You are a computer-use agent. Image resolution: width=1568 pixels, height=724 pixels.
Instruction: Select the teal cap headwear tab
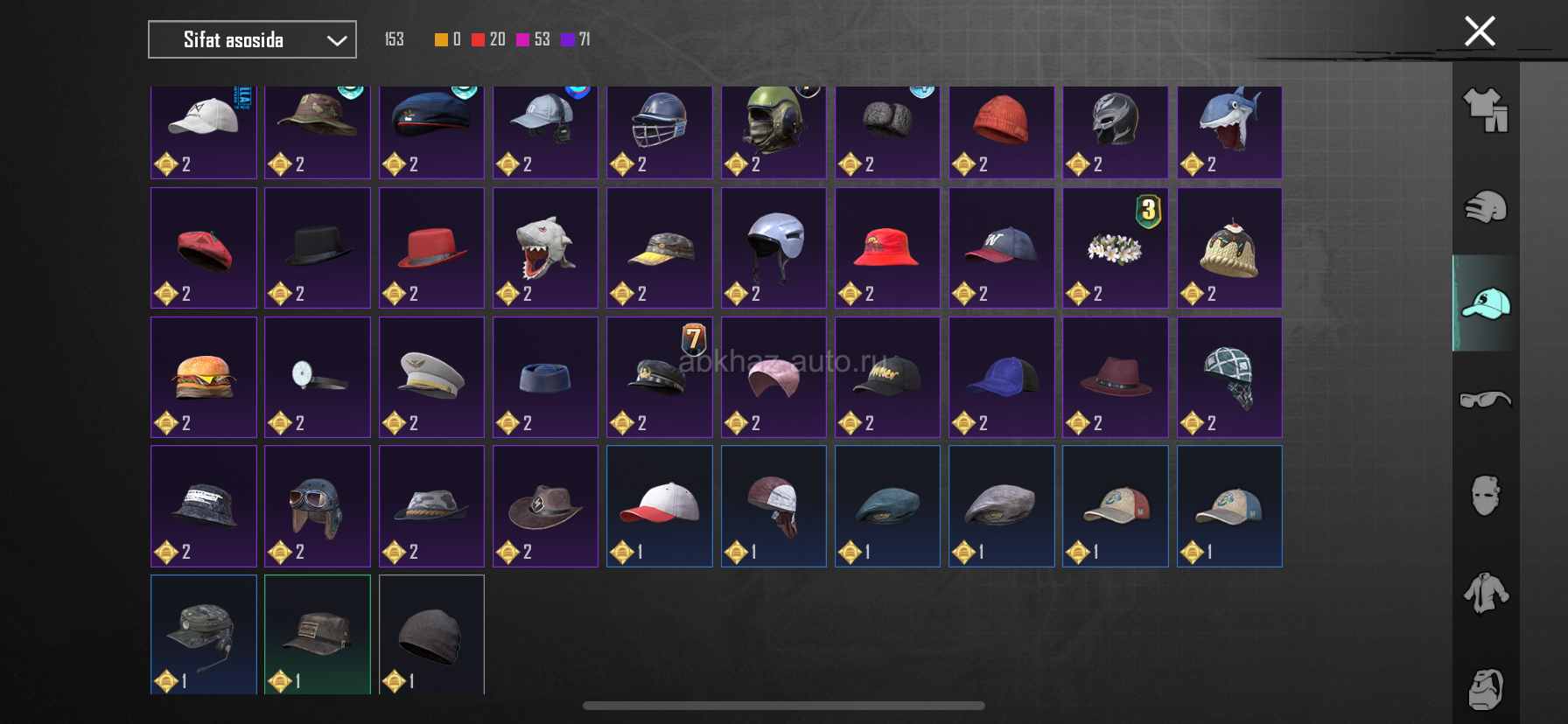(1486, 303)
